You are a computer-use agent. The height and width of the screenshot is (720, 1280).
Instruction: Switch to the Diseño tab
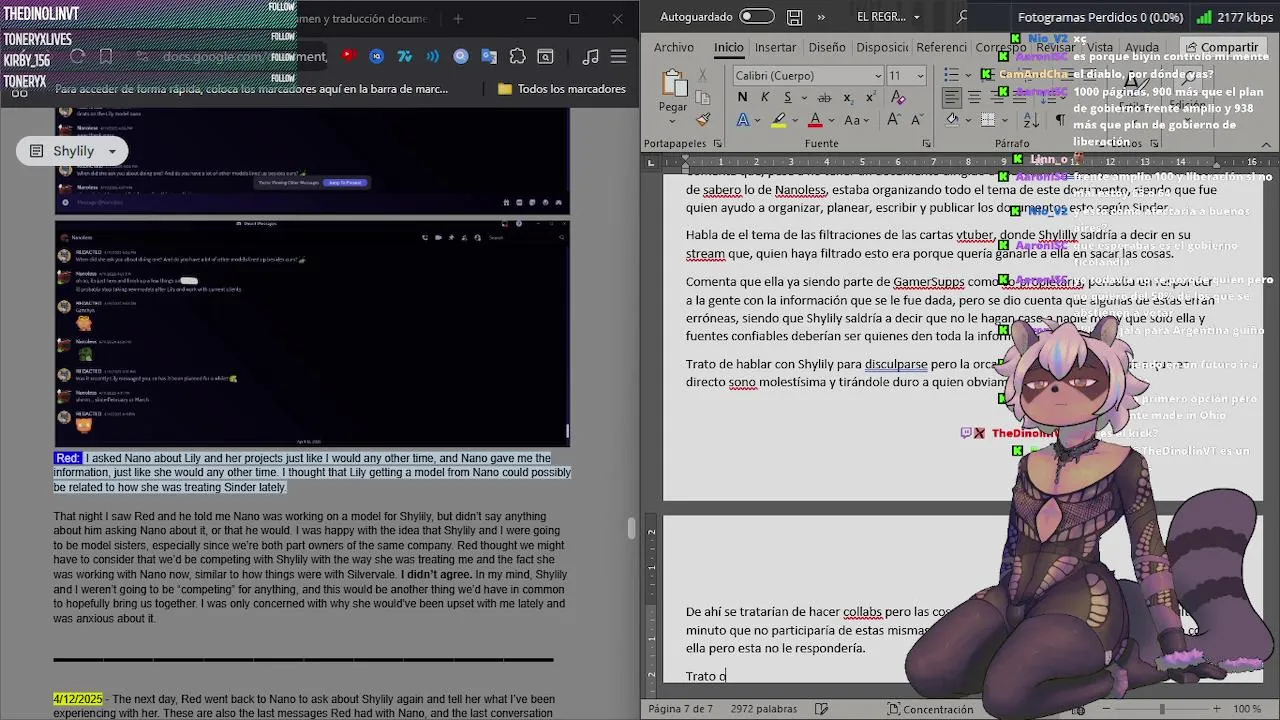tap(827, 47)
